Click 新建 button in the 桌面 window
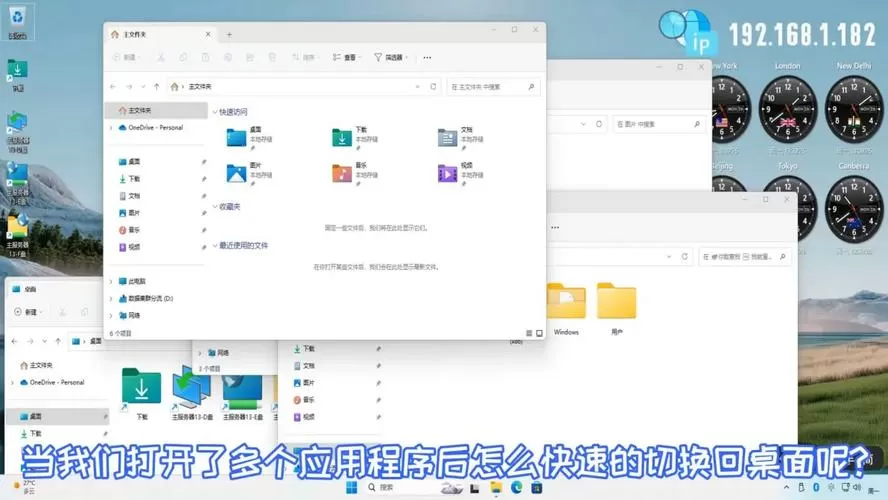Screen dimensions: 888x500 pyautogui.click(x=28, y=312)
